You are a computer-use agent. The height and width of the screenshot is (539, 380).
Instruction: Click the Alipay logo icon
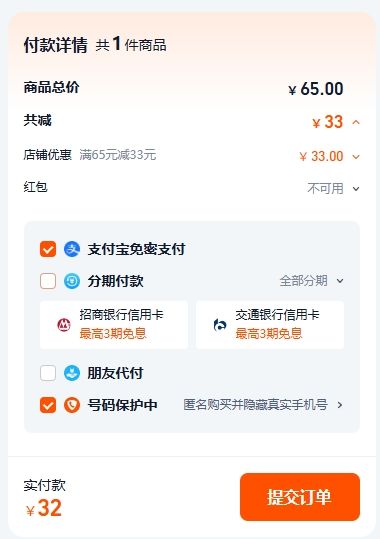tap(72, 249)
